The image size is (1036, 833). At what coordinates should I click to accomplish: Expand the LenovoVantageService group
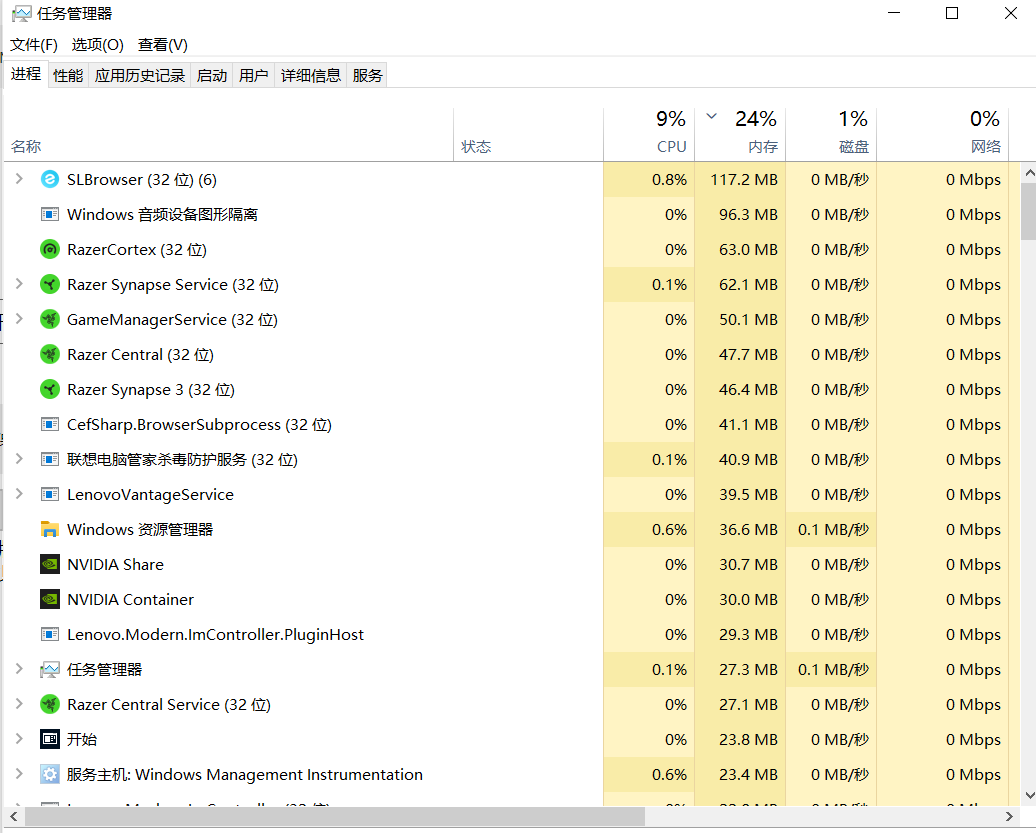coord(19,493)
